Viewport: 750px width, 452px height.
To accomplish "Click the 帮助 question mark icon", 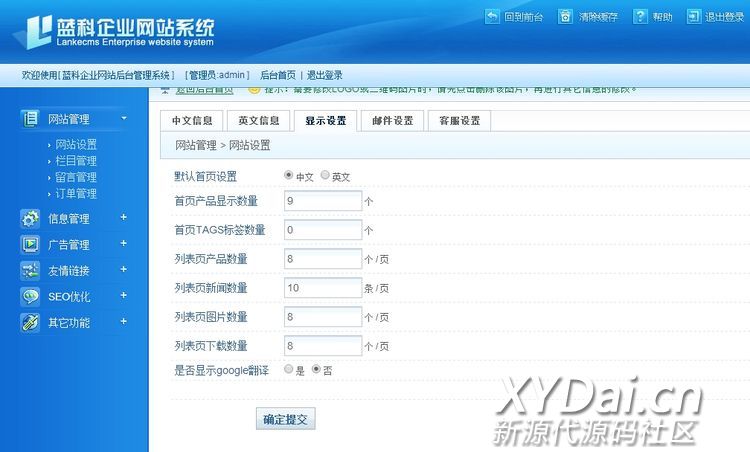I will coord(640,17).
